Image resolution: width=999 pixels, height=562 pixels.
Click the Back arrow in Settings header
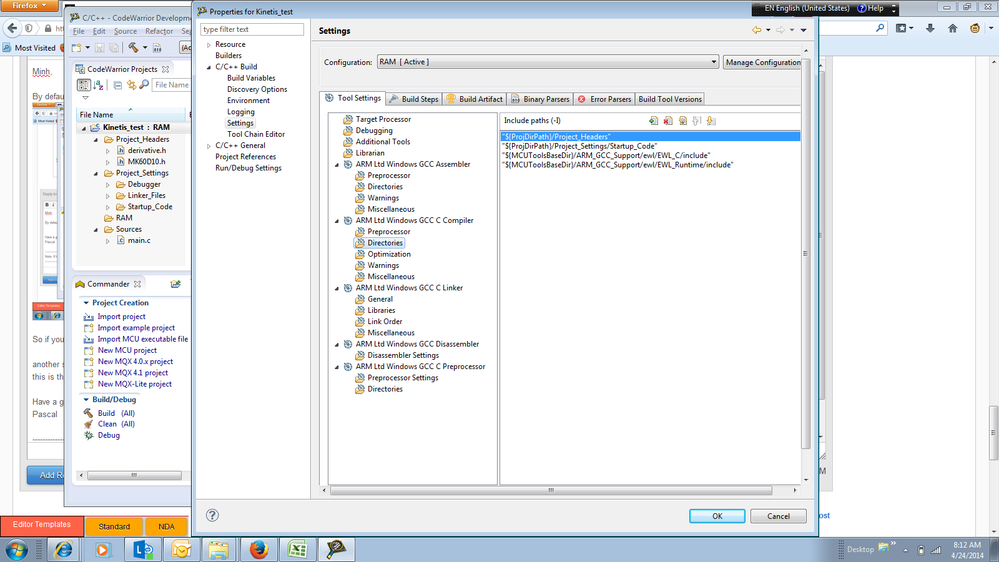tap(756, 30)
